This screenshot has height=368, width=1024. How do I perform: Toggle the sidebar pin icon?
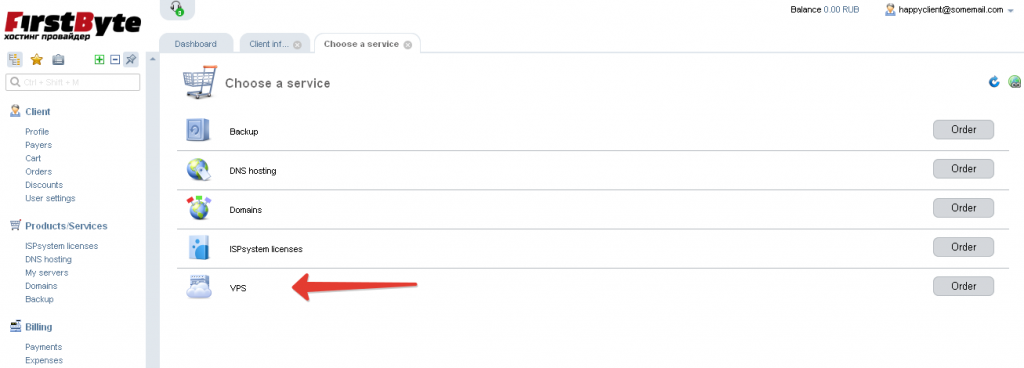[131, 60]
